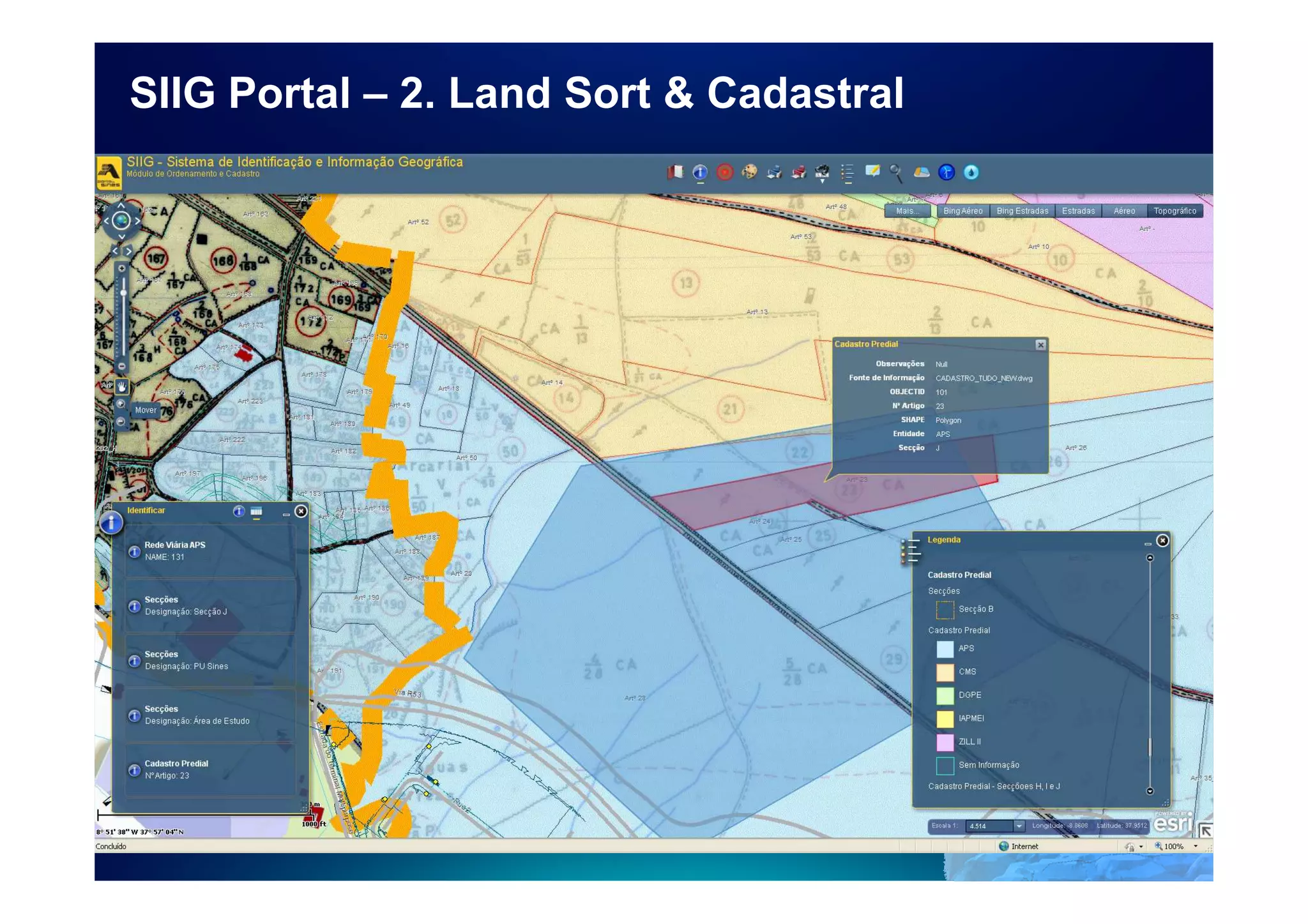Minimize the Legenda panel

click(1148, 543)
